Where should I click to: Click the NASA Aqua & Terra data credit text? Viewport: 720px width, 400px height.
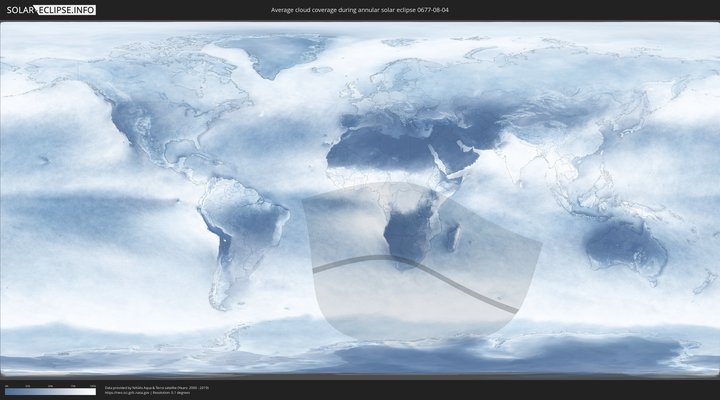[x=156, y=387]
